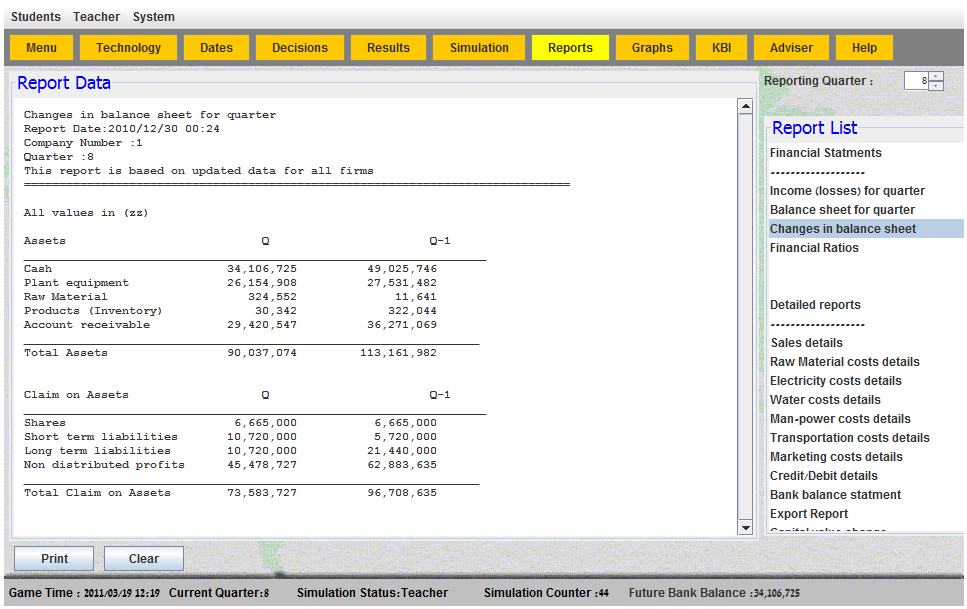The height and width of the screenshot is (609, 967).
Task: Open Bank balance statment report
Action: coord(835,495)
